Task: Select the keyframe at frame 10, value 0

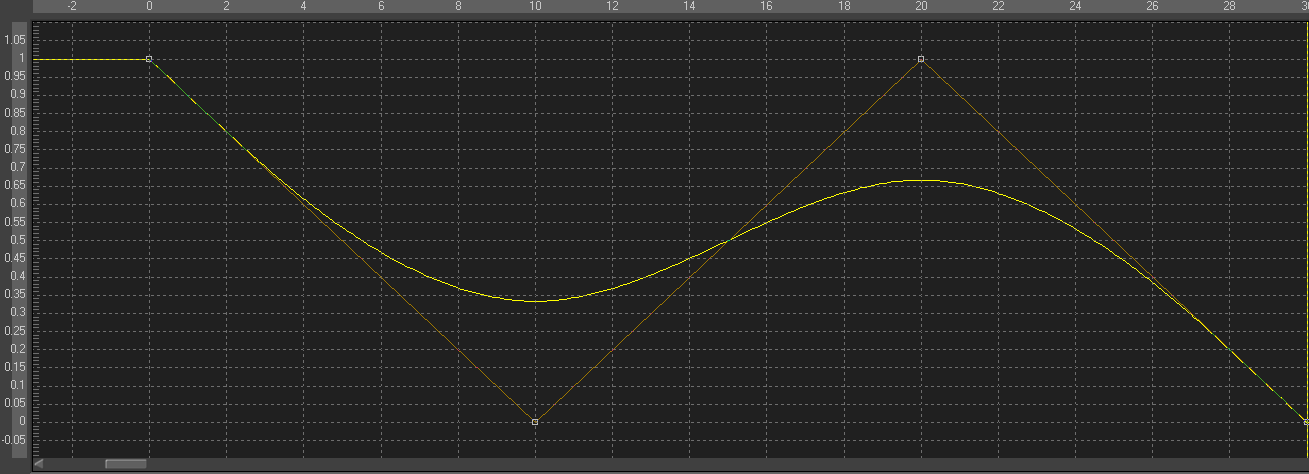Action: coord(535,422)
